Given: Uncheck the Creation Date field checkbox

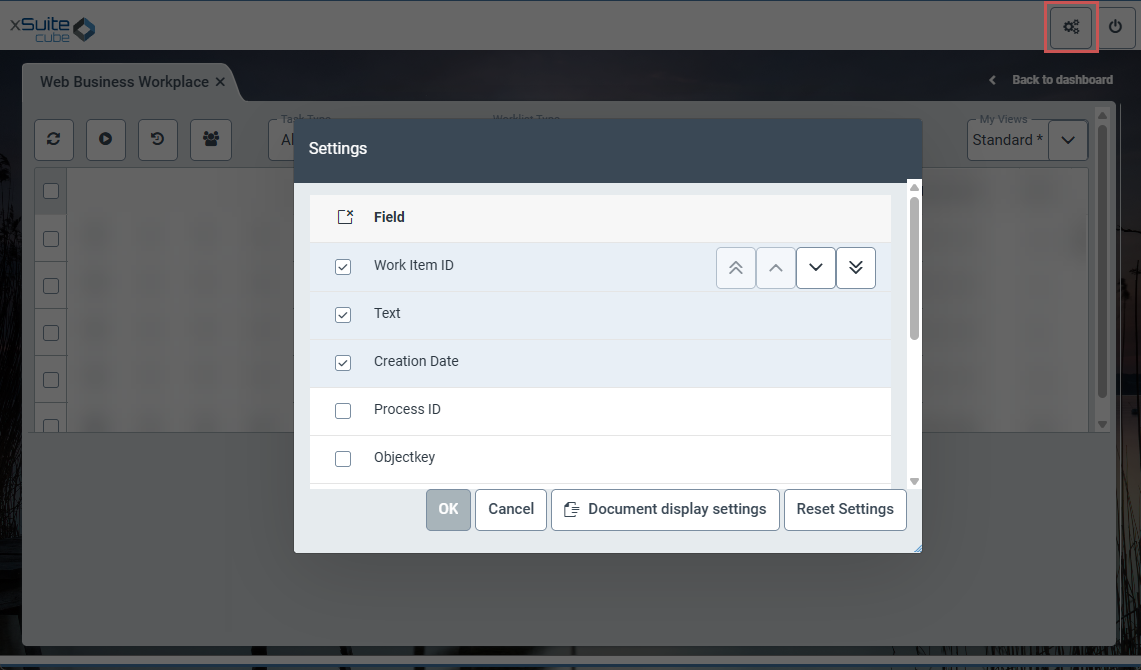Looking at the screenshot, I should tap(343, 363).
